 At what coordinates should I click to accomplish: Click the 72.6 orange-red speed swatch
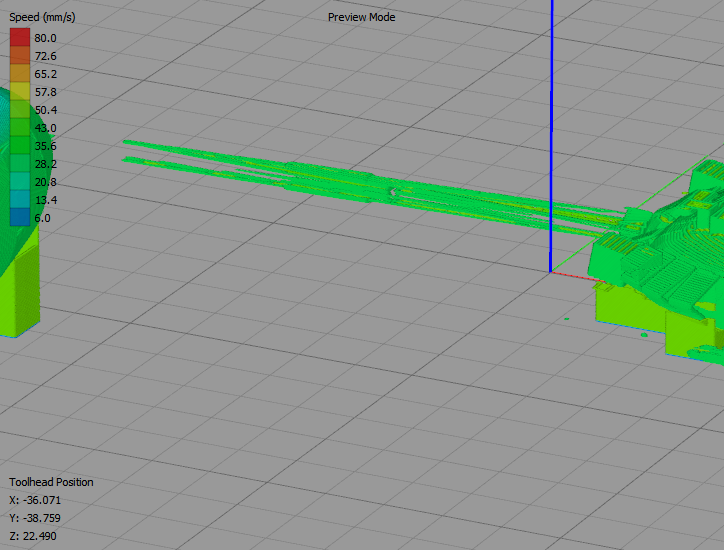click(x=20, y=55)
